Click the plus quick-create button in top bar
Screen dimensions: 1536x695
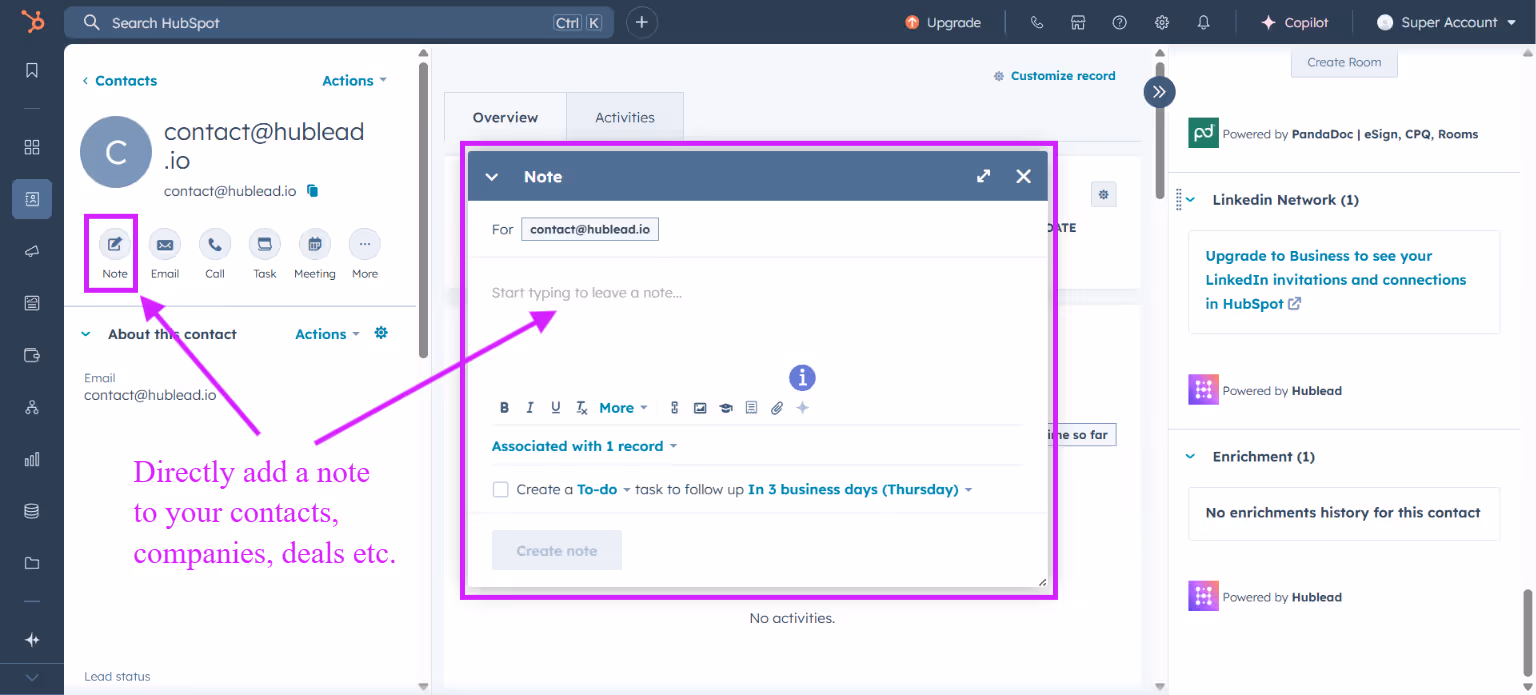tap(642, 22)
